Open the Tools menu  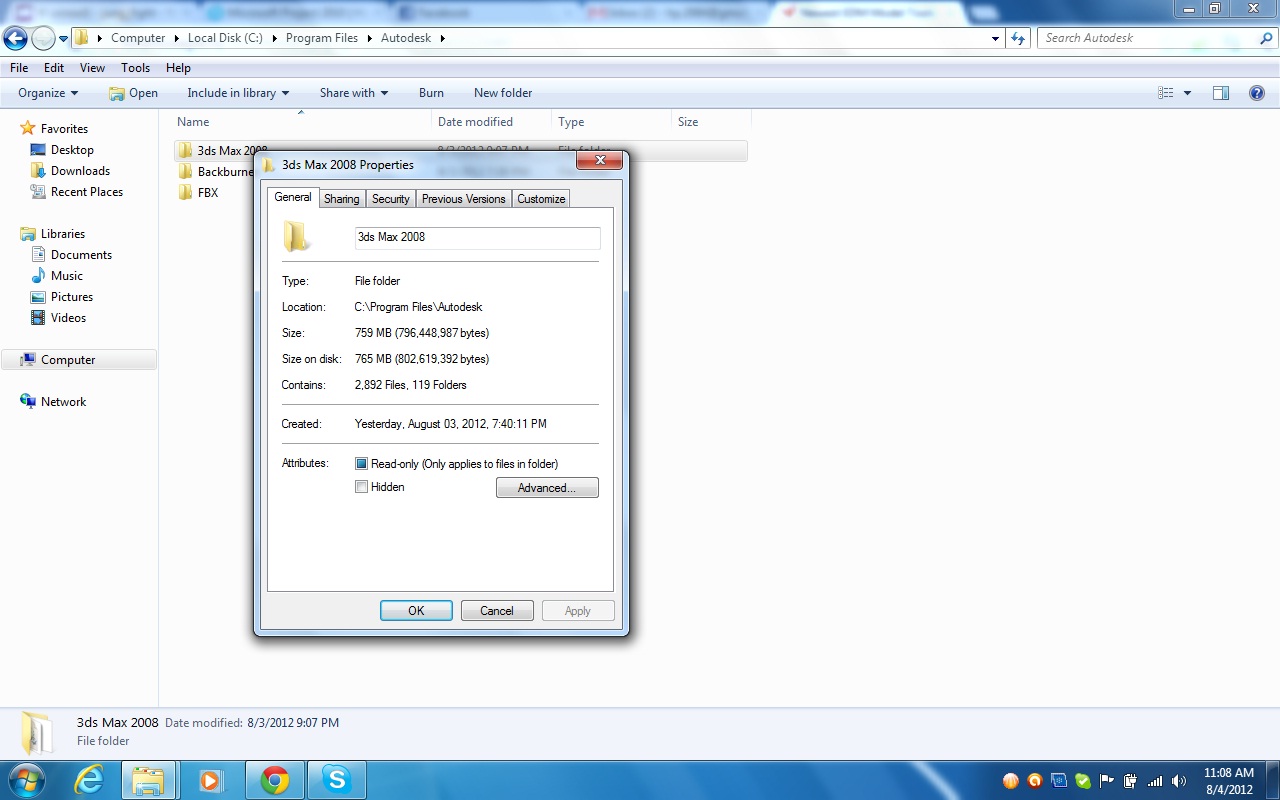pyautogui.click(x=135, y=68)
